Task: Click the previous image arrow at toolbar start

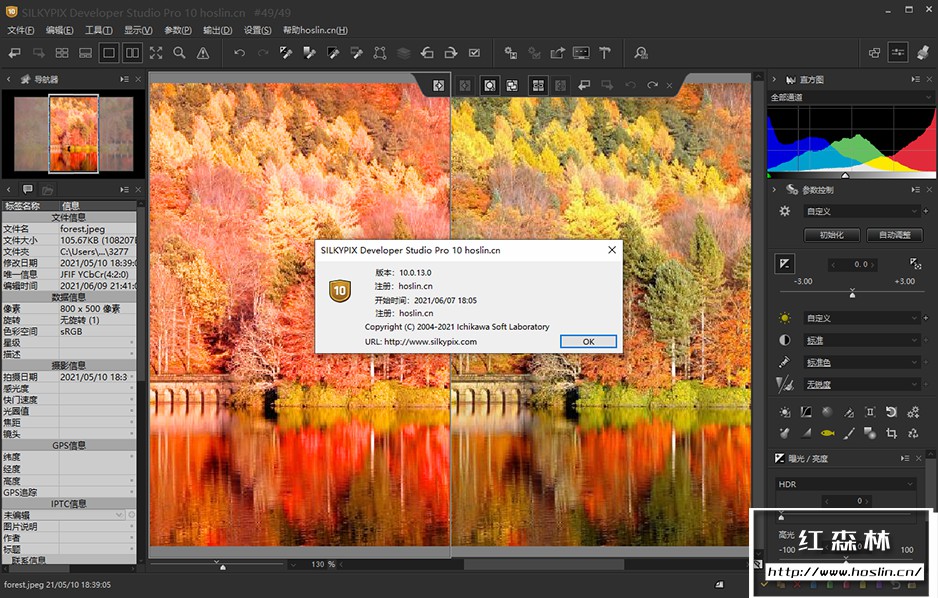Action: [x=15, y=53]
